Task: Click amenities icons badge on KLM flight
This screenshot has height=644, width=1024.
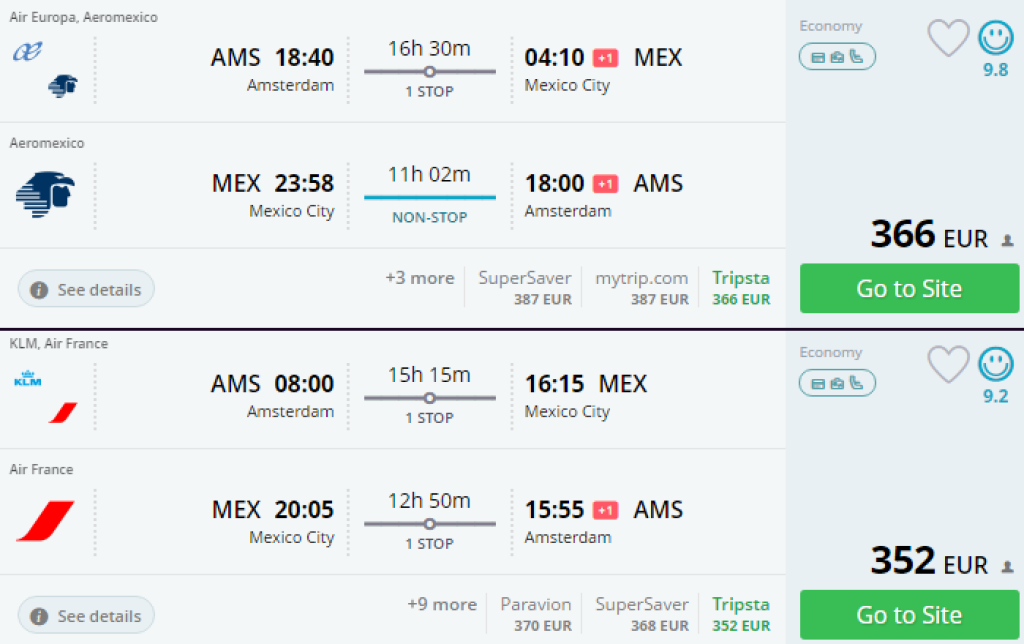Action: click(x=837, y=383)
